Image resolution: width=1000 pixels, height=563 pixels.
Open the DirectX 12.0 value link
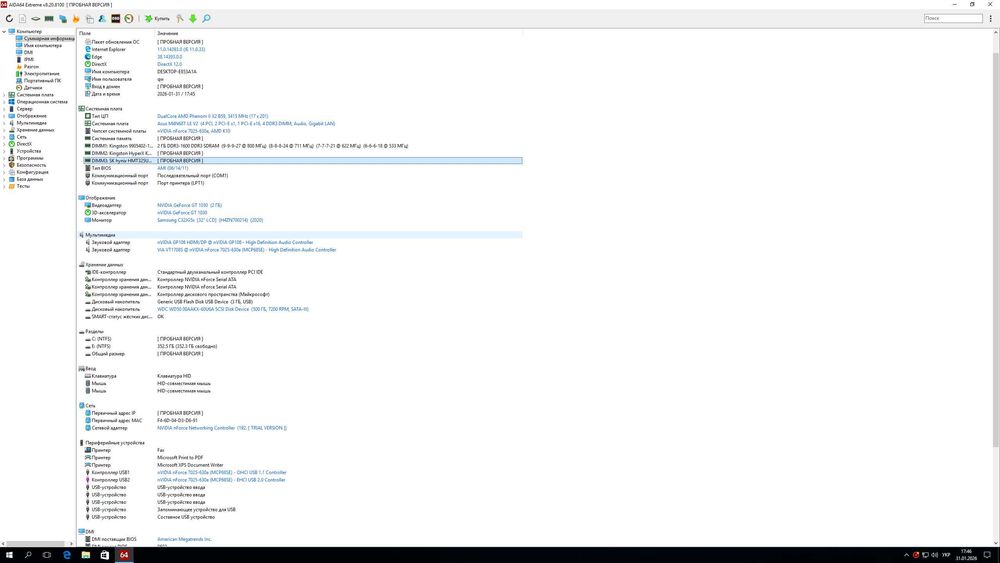170,64
